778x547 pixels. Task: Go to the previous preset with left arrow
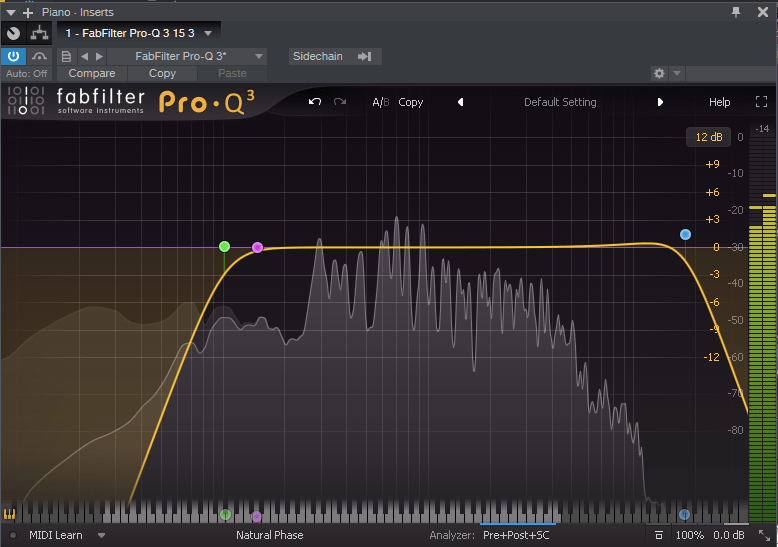tap(460, 102)
